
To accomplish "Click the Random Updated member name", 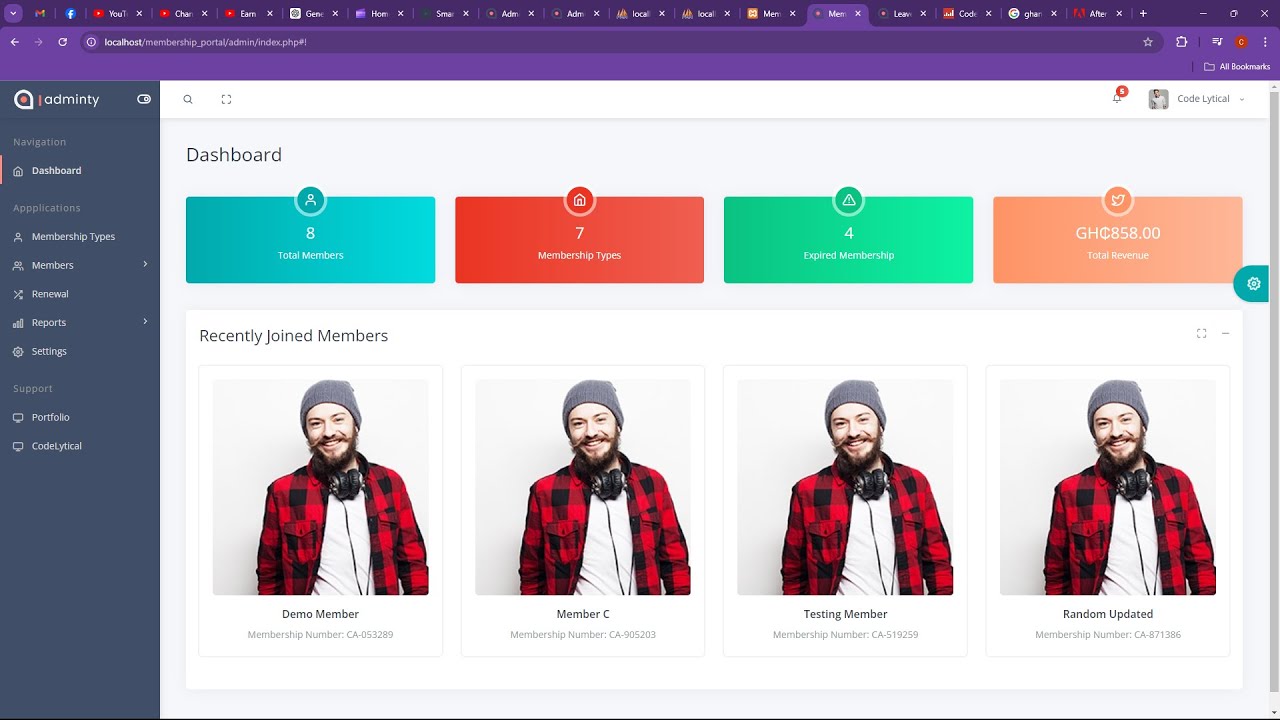I will click(x=1108, y=614).
